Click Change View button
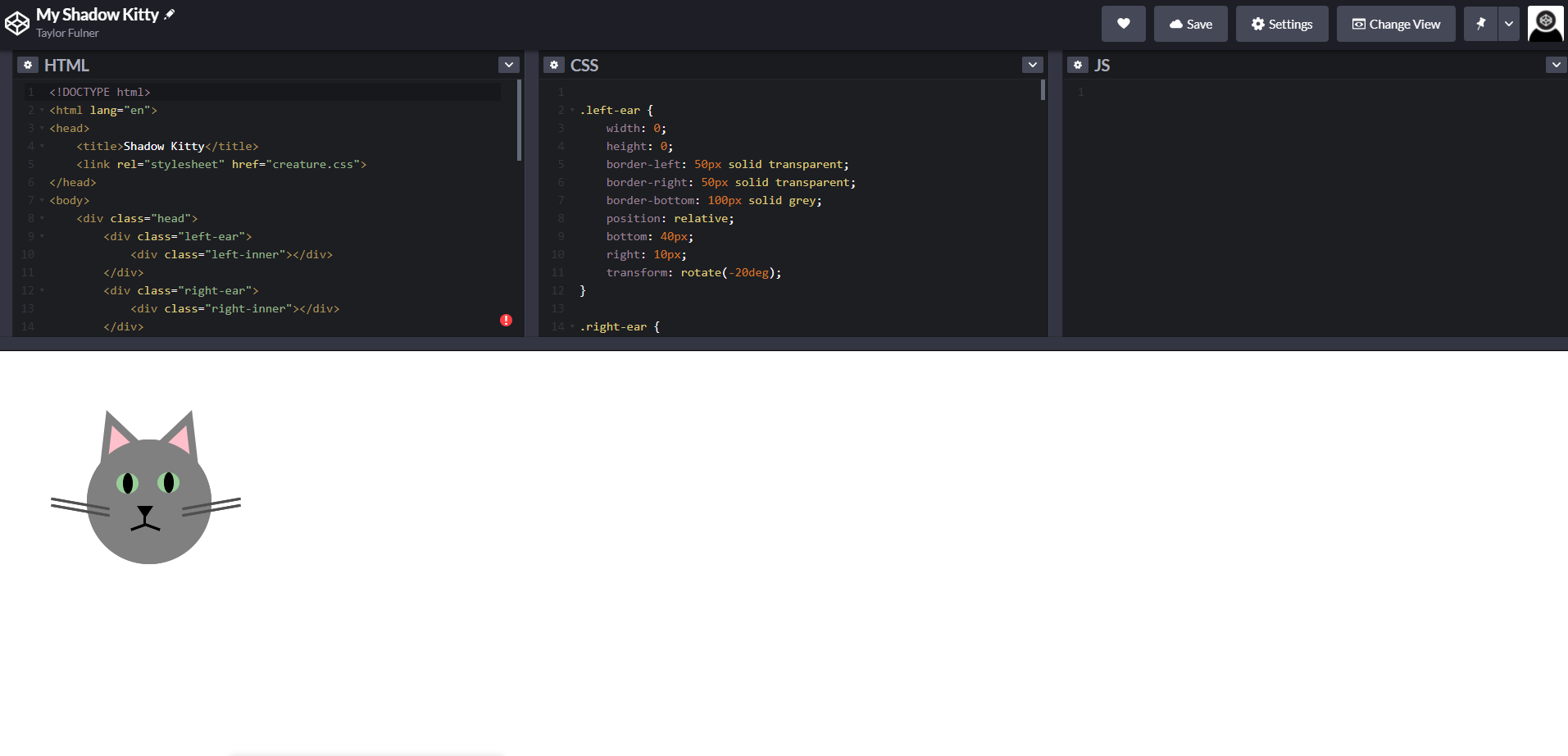Viewport: 1568px width, 756px height. 1396,24
